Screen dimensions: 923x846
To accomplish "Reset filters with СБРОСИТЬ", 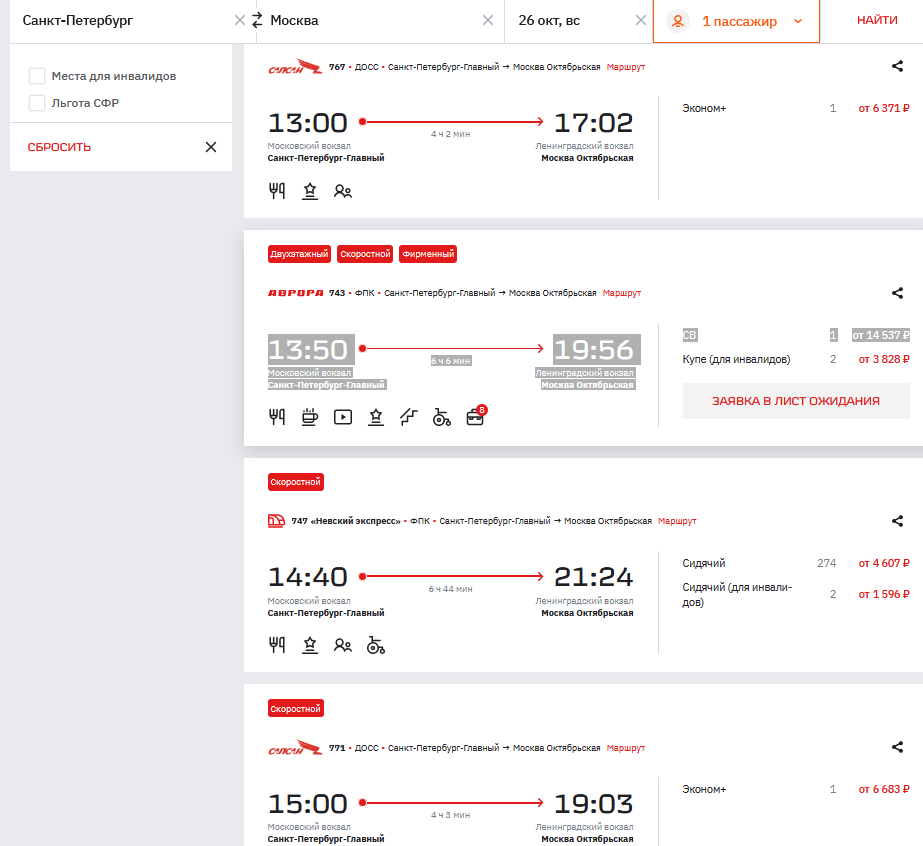I will click(59, 147).
